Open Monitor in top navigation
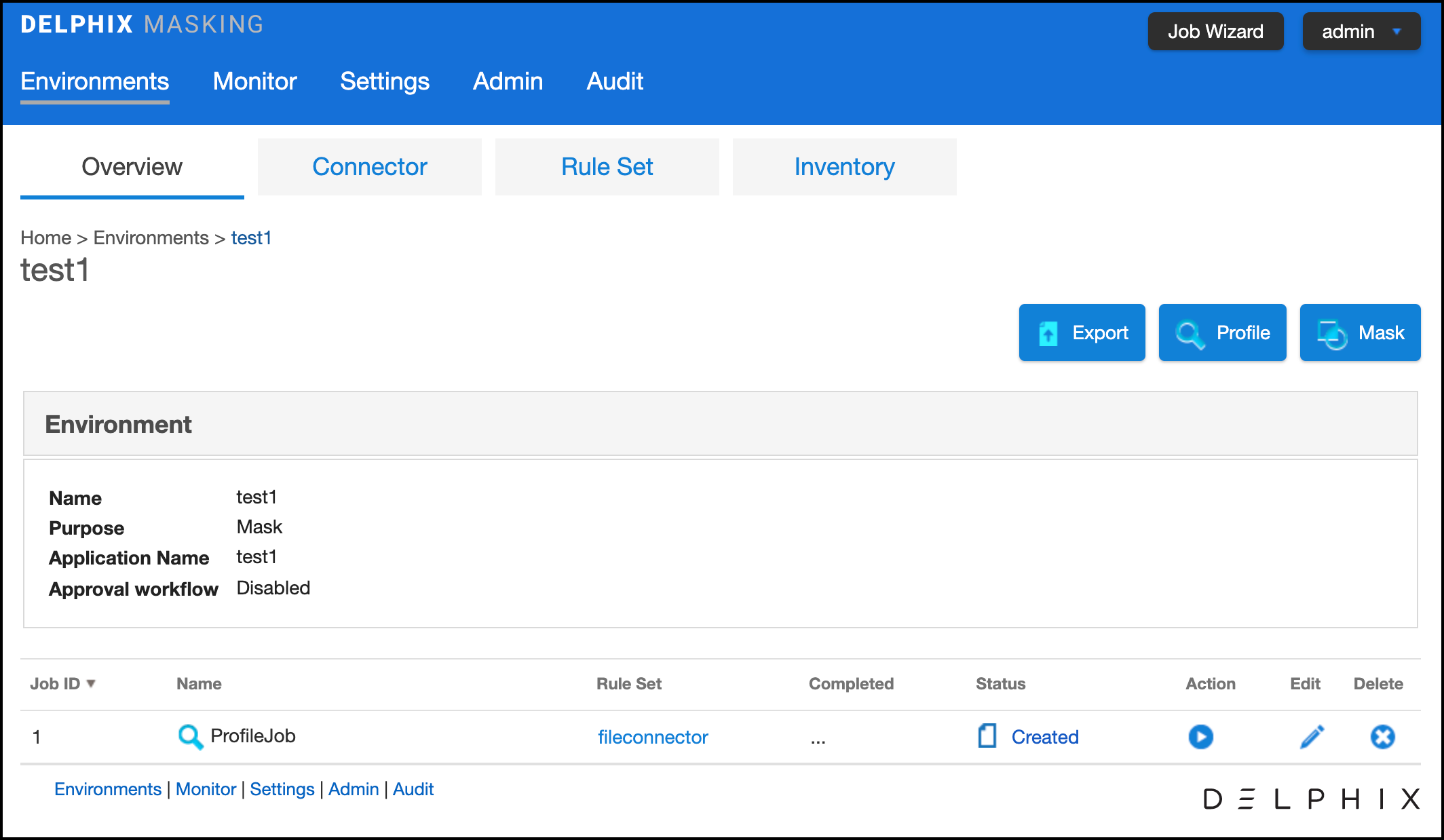 (x=254, y=81)
